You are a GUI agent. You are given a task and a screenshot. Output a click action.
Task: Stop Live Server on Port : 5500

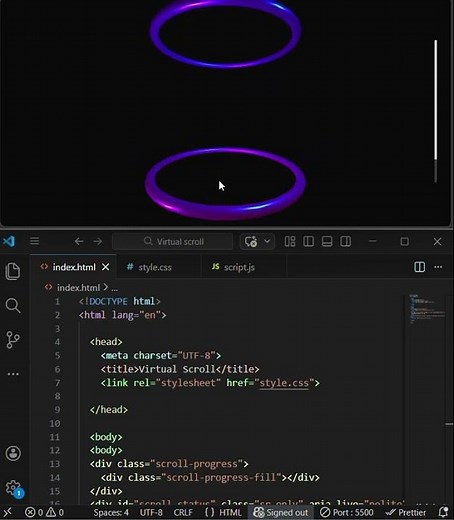point(347,512)
